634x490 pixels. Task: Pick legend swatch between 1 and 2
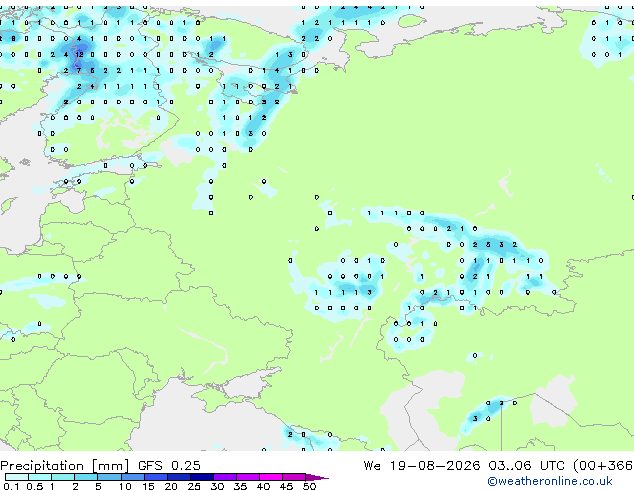63,477
